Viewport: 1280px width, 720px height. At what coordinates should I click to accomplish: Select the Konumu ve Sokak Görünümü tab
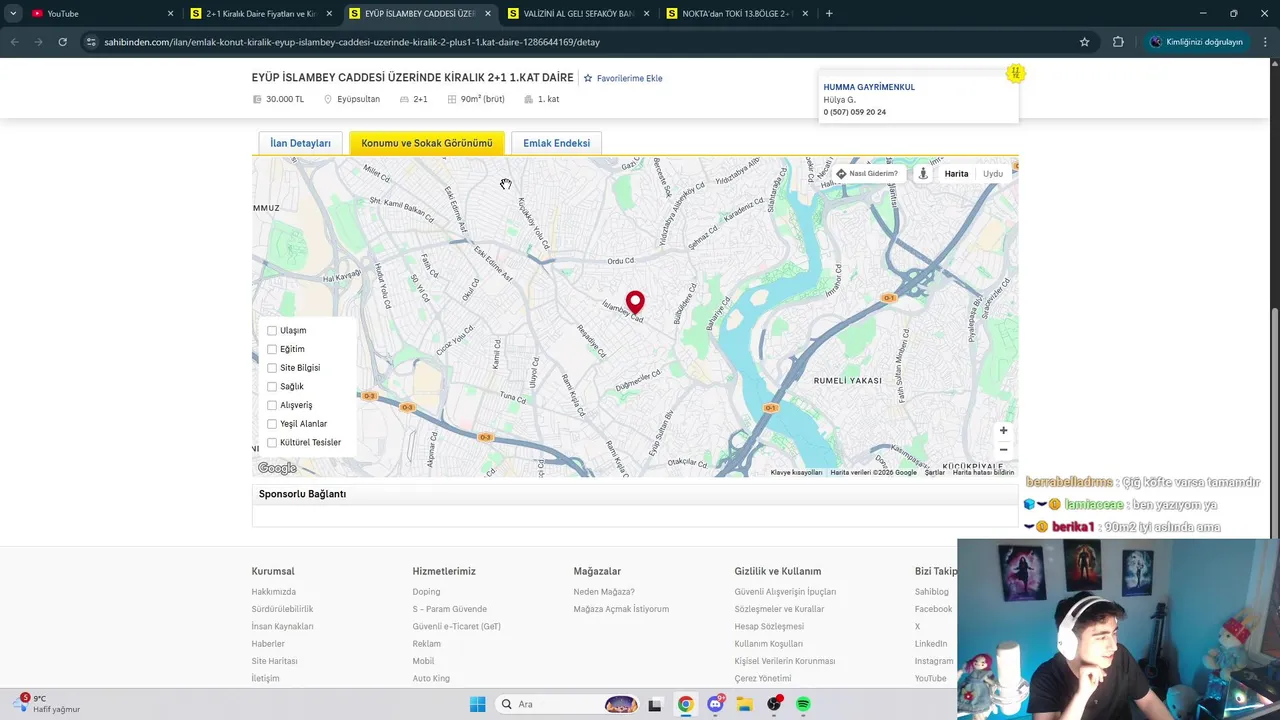tap(427, 143)
